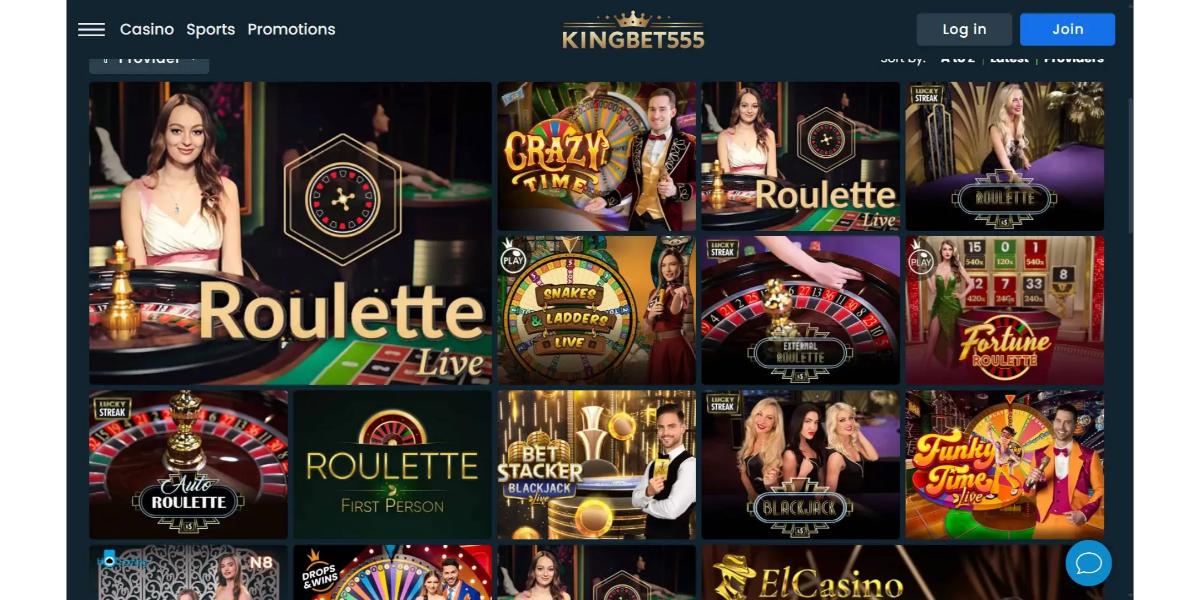Click the Play badge on Snakes & Ladders Live
This screenshot has width=1200, height=600.
tap(512, 259)
